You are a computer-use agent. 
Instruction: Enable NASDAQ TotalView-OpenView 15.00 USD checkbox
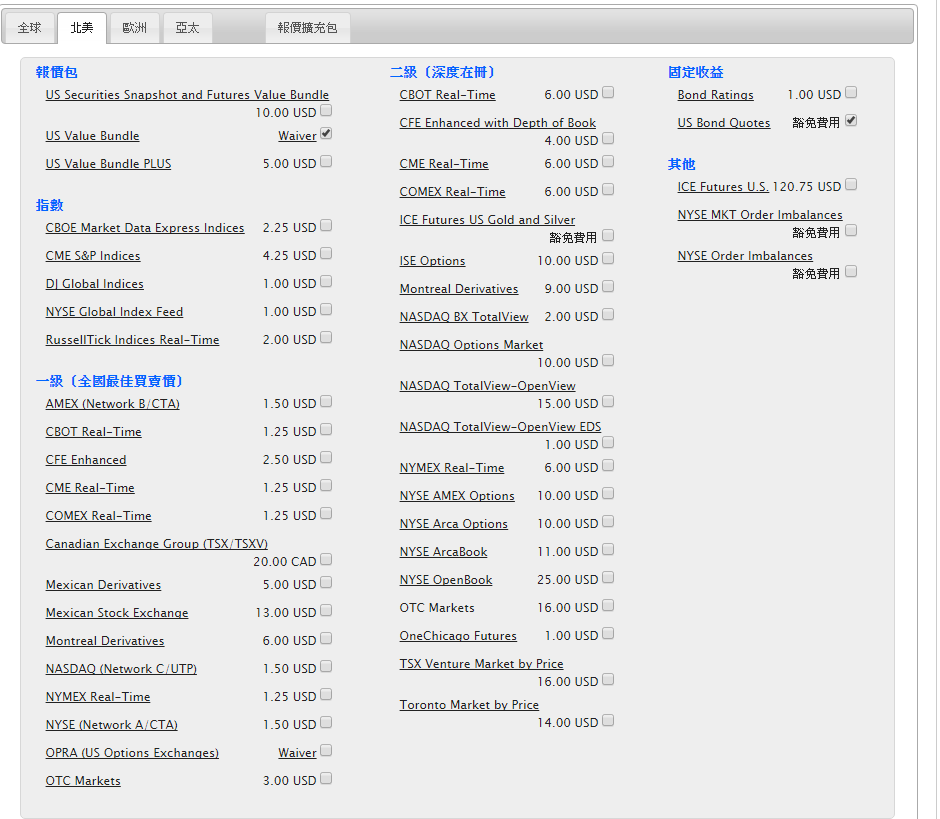[x=608, y=402]
